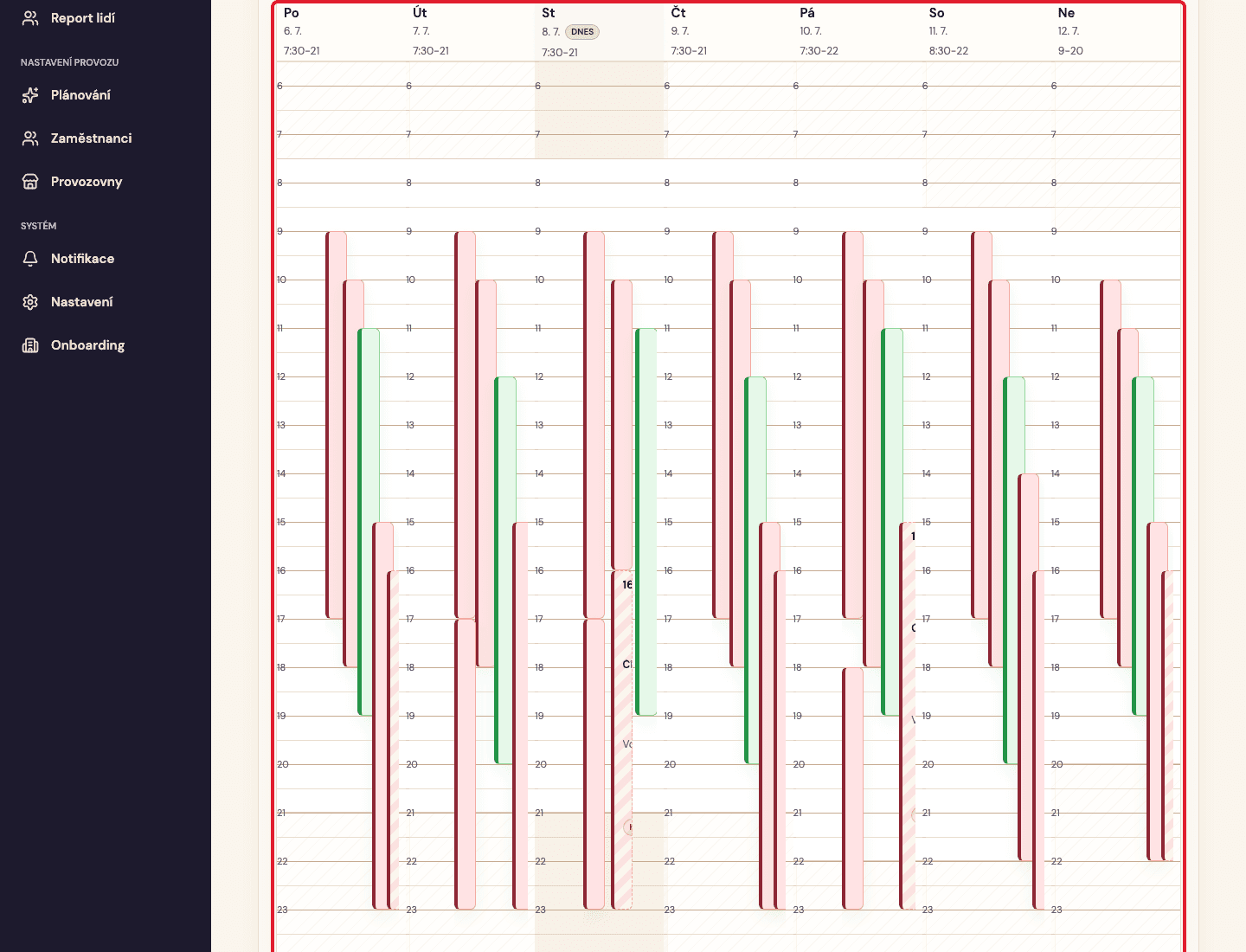Click the Zaměstnanci people icon

tap(30, 138)
